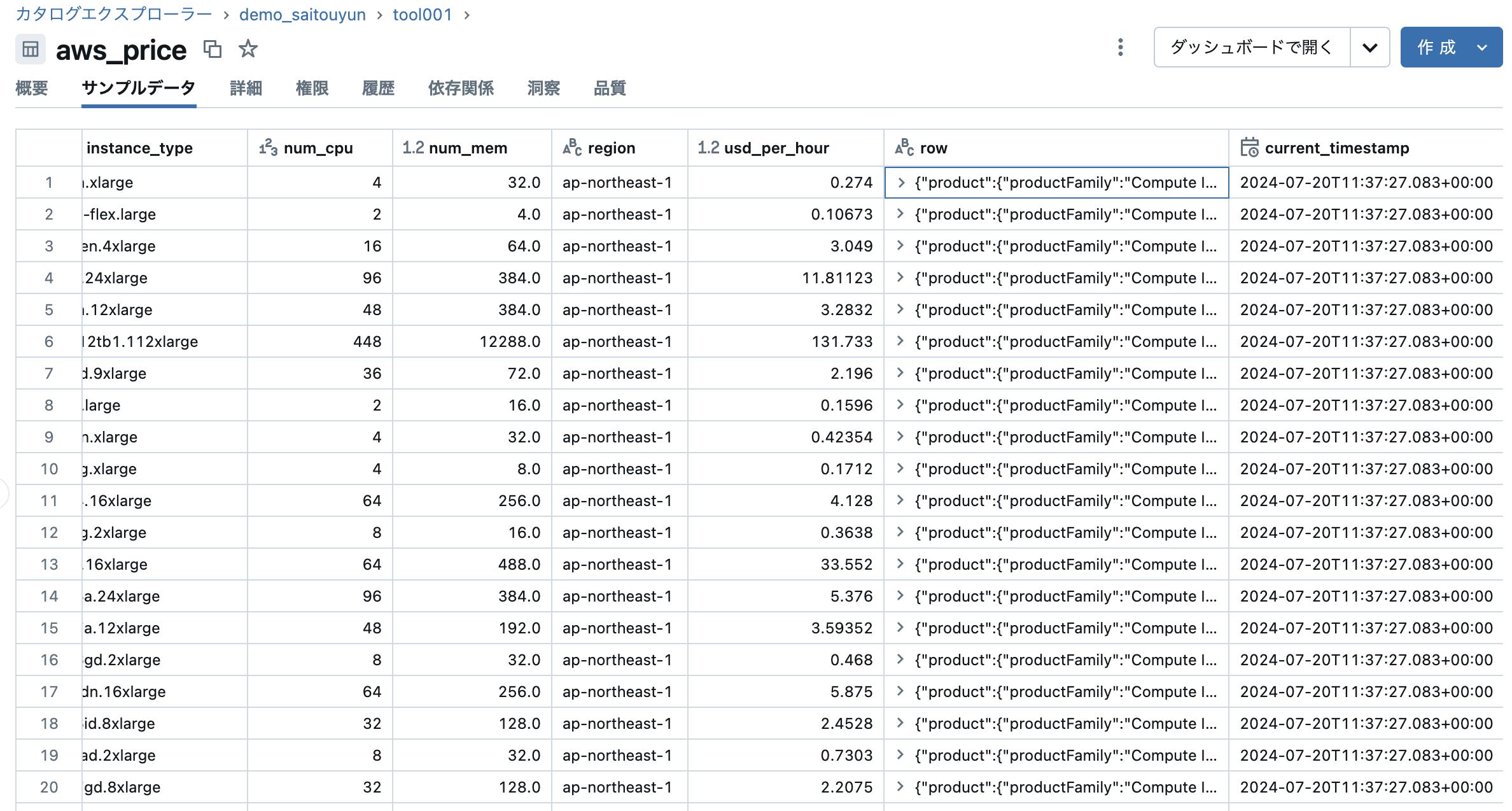This screenshot has width=1512, height=811.
Task: Expand the row JSON in row 6
Action: [900, 341]
